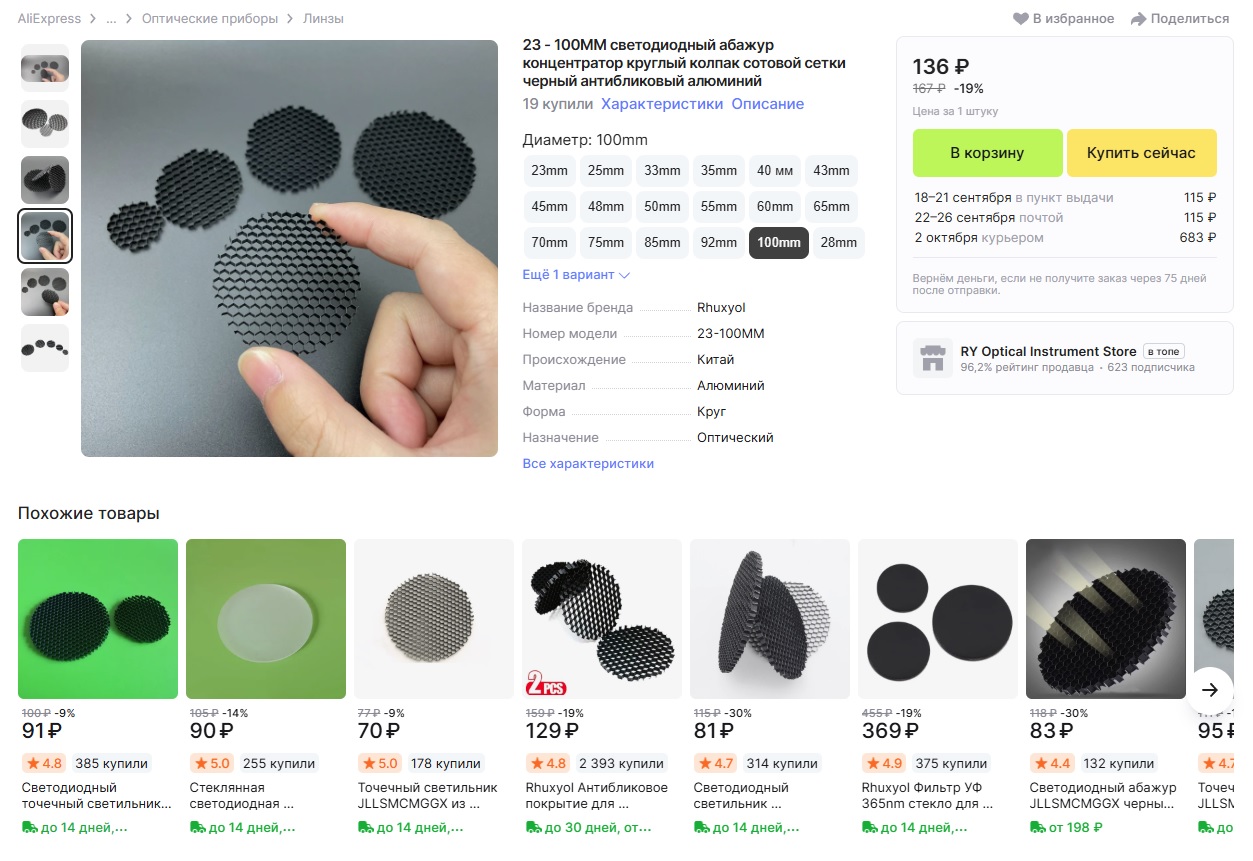Pick the 28mm diameter variant
The image size is (1253, 861).
tap(838, 243)
